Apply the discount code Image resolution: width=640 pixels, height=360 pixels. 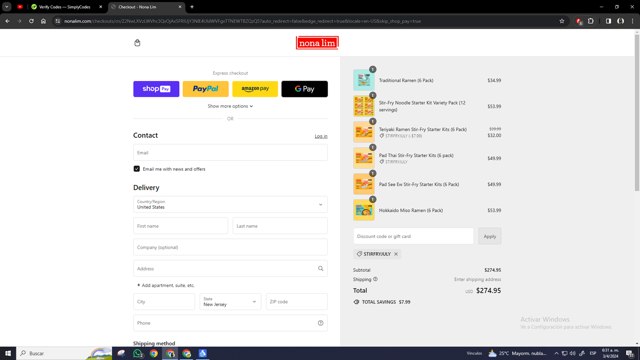(x=490, y=236)
